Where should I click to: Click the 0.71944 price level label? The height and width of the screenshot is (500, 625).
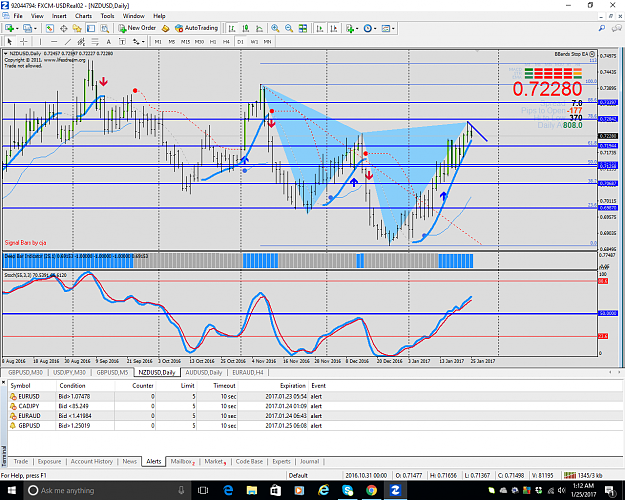(x=608, y=146)
